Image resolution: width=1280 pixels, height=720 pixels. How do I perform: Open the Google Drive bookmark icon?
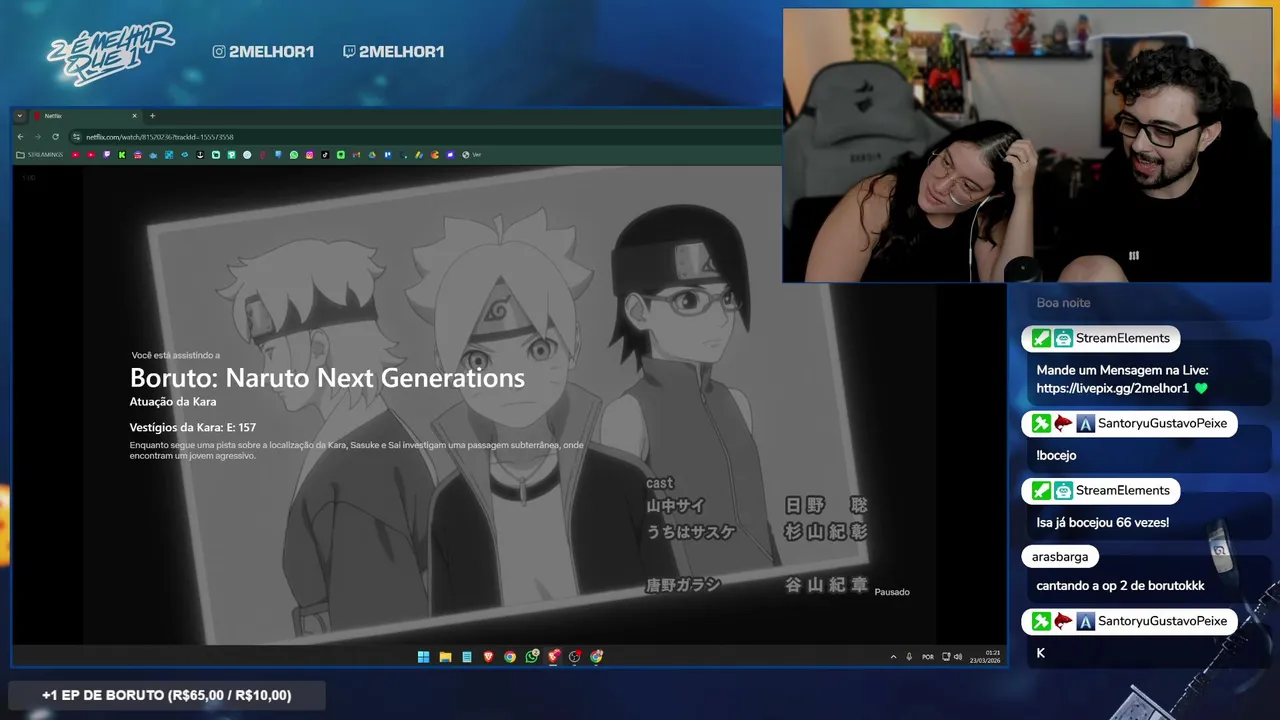point(372,155)
